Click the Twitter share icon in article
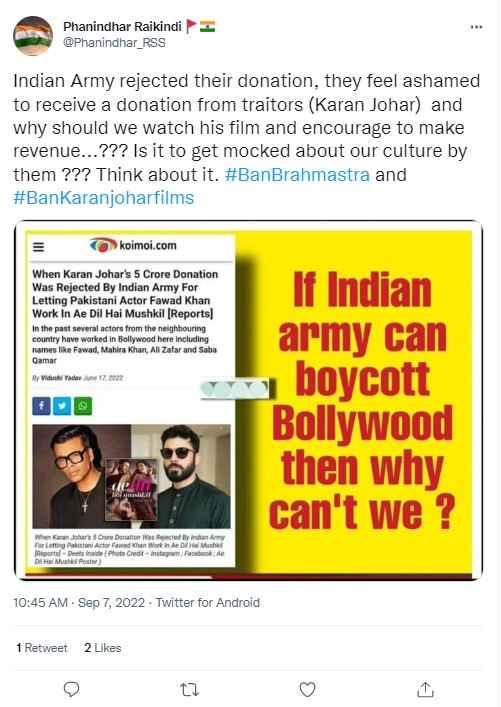 (62, 406)
